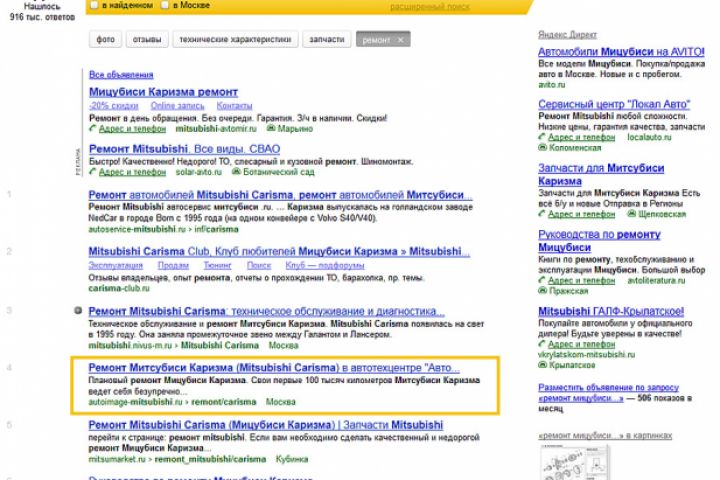Open ad 'Мицубиси Каризма ремонт'
Image resolution: width=720 pixels, height=480 pixels.
(163, 92)
